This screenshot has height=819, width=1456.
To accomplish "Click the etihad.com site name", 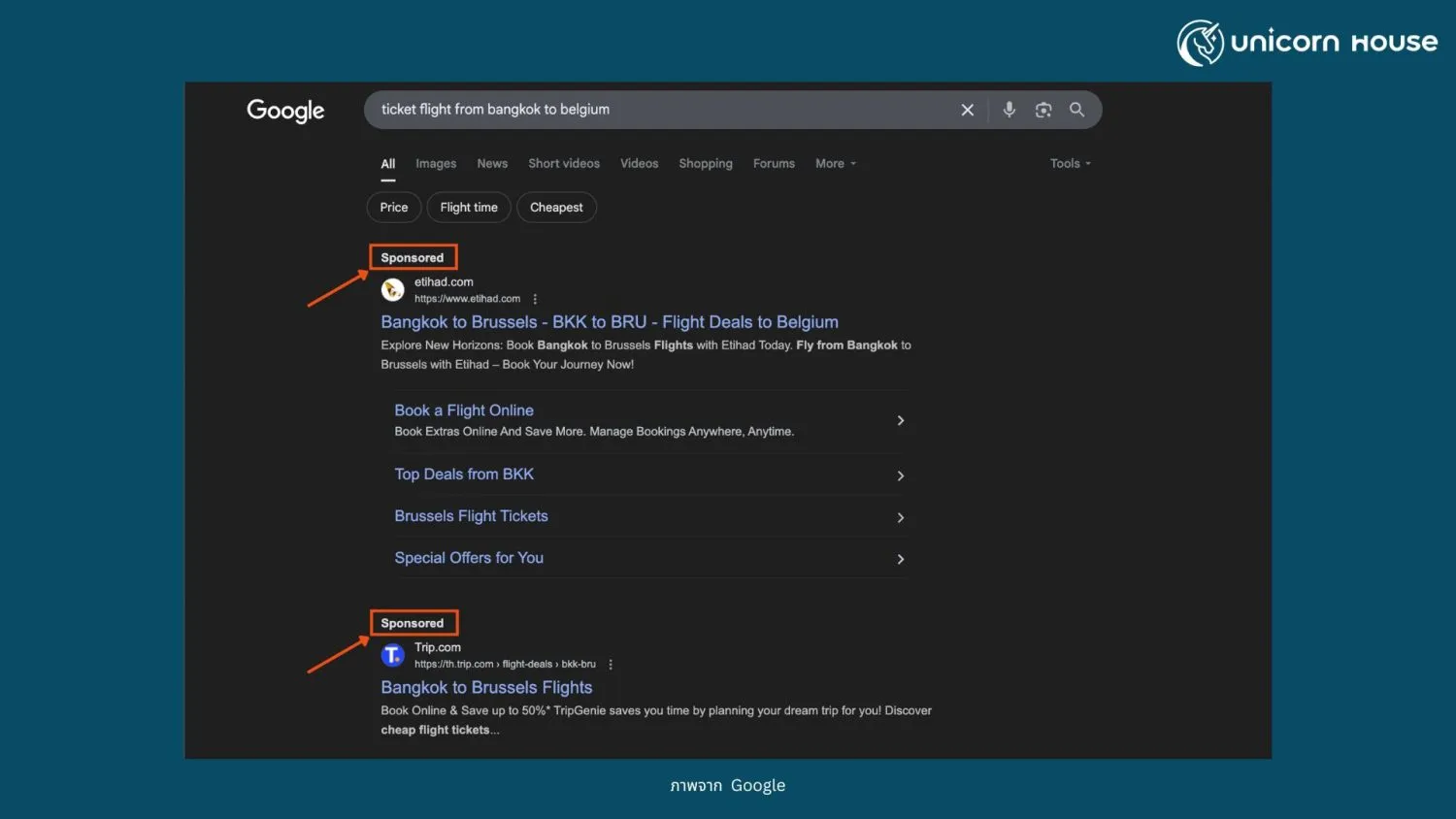I will tap(444, 282).
